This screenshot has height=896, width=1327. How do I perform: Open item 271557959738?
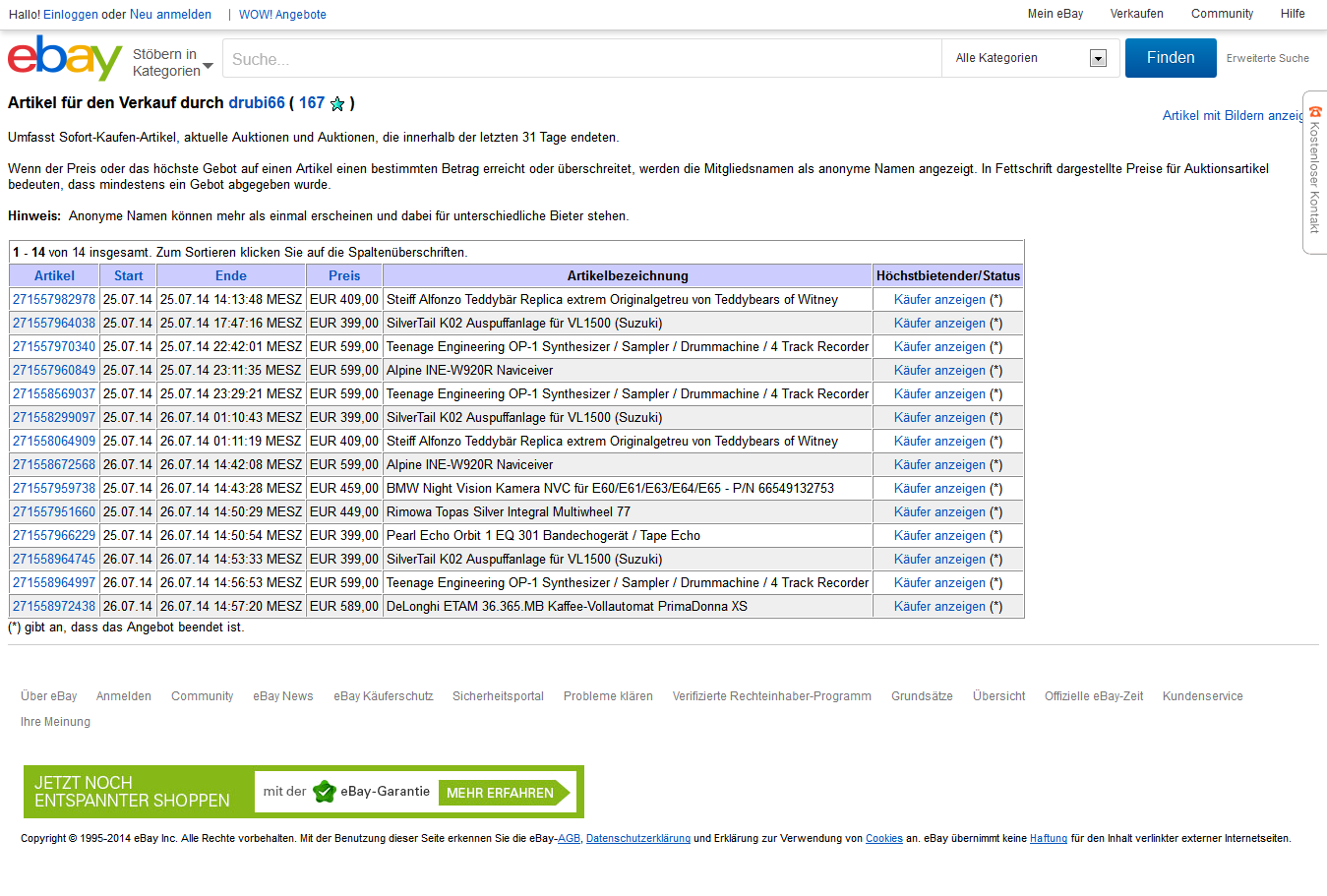click(54, 488)
